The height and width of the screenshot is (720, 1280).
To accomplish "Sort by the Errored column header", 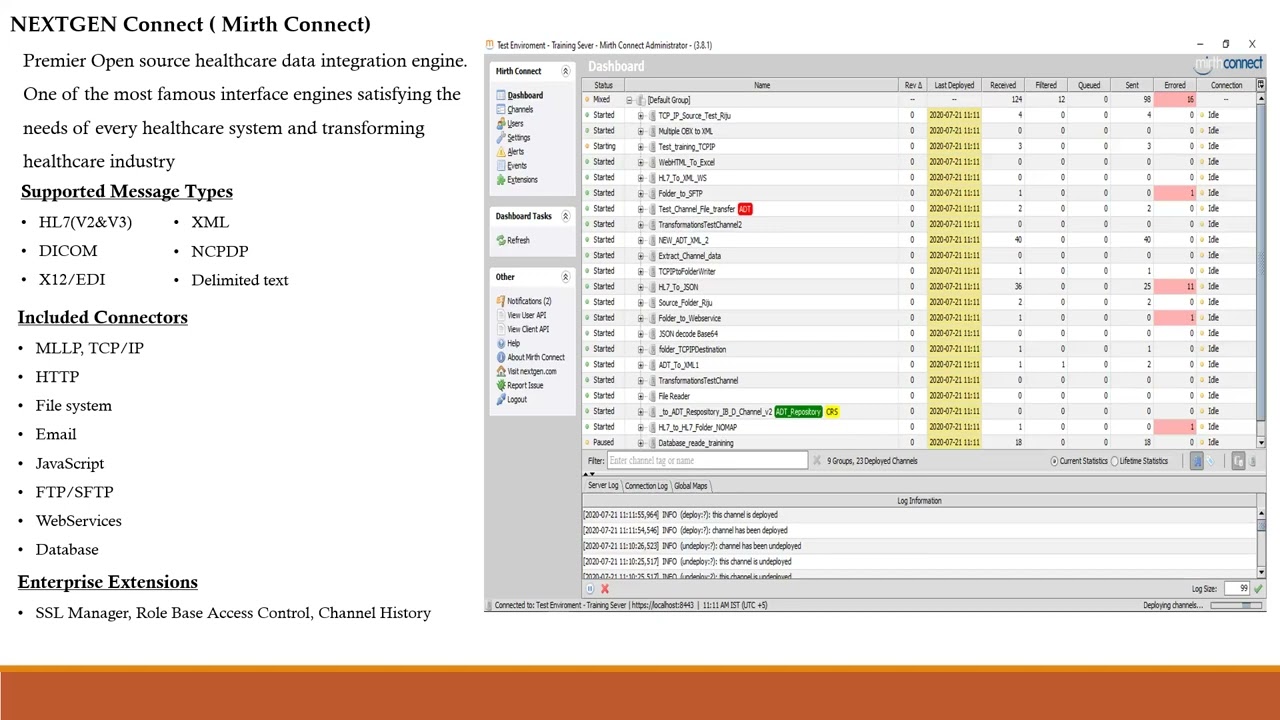I will 1175,85.
